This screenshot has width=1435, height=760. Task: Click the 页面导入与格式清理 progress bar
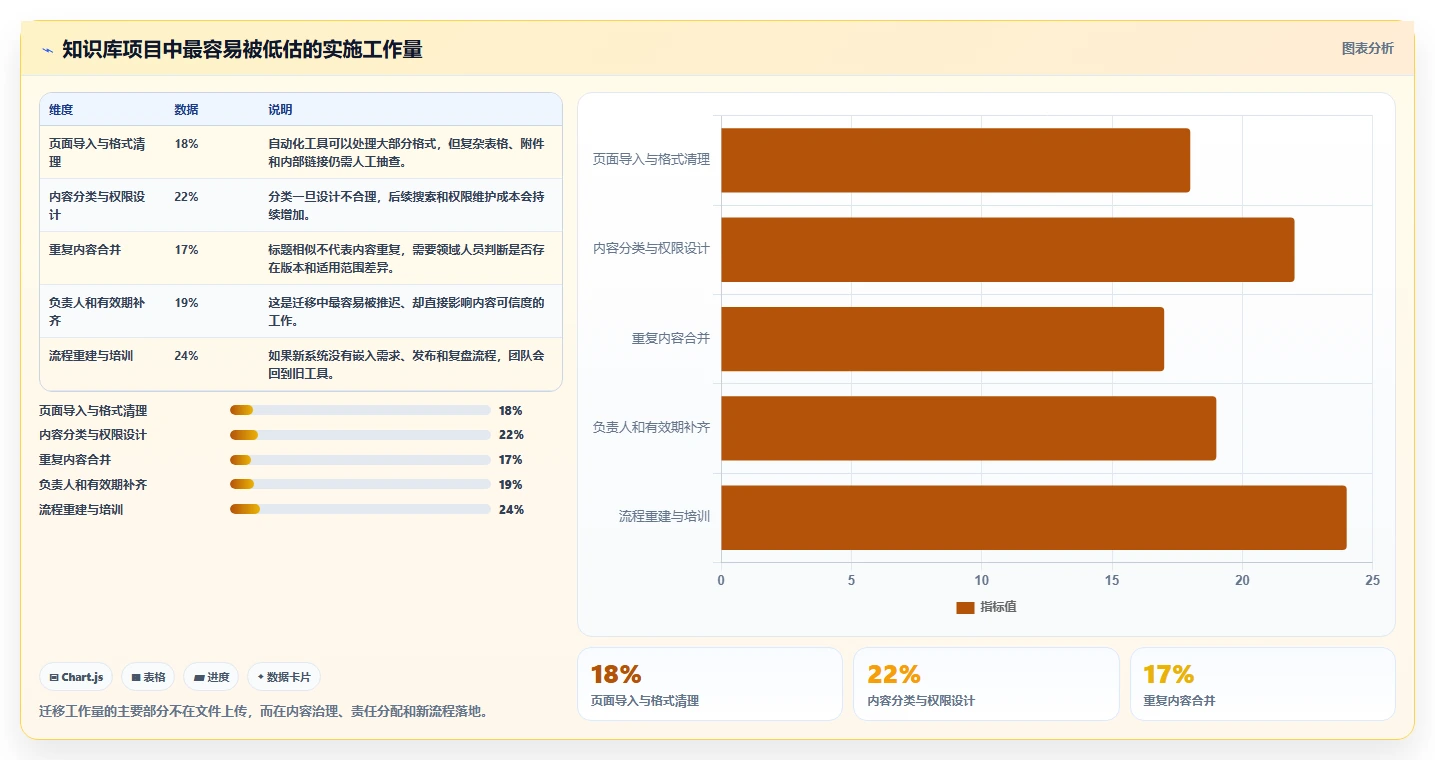(x=360, y=410)
